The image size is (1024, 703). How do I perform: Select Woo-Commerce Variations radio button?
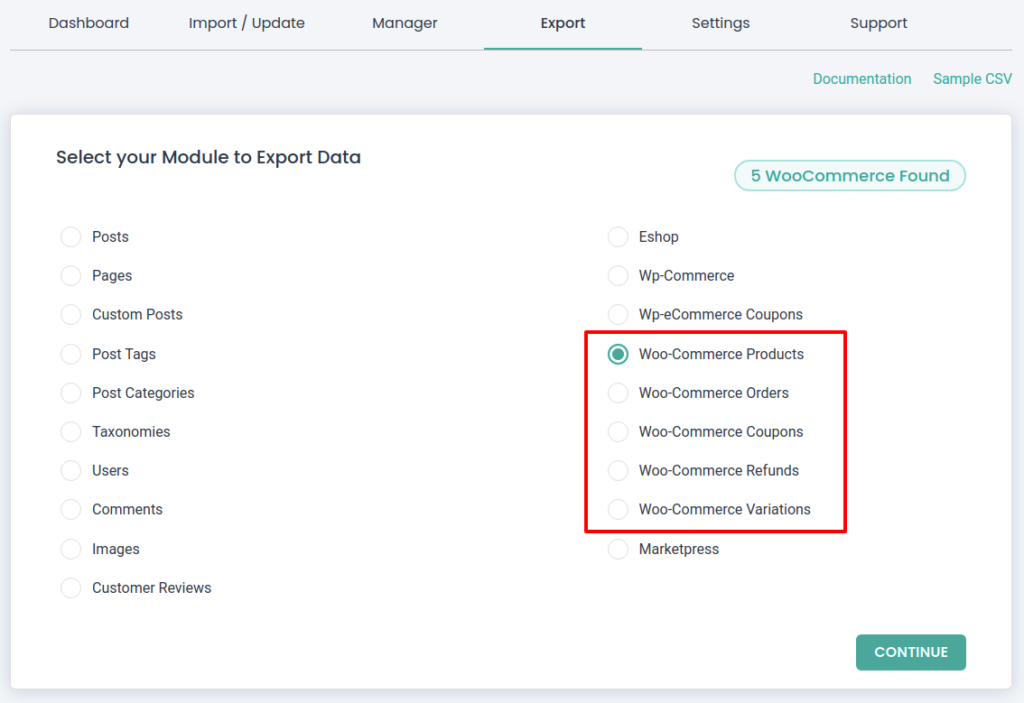click(618, 510)
